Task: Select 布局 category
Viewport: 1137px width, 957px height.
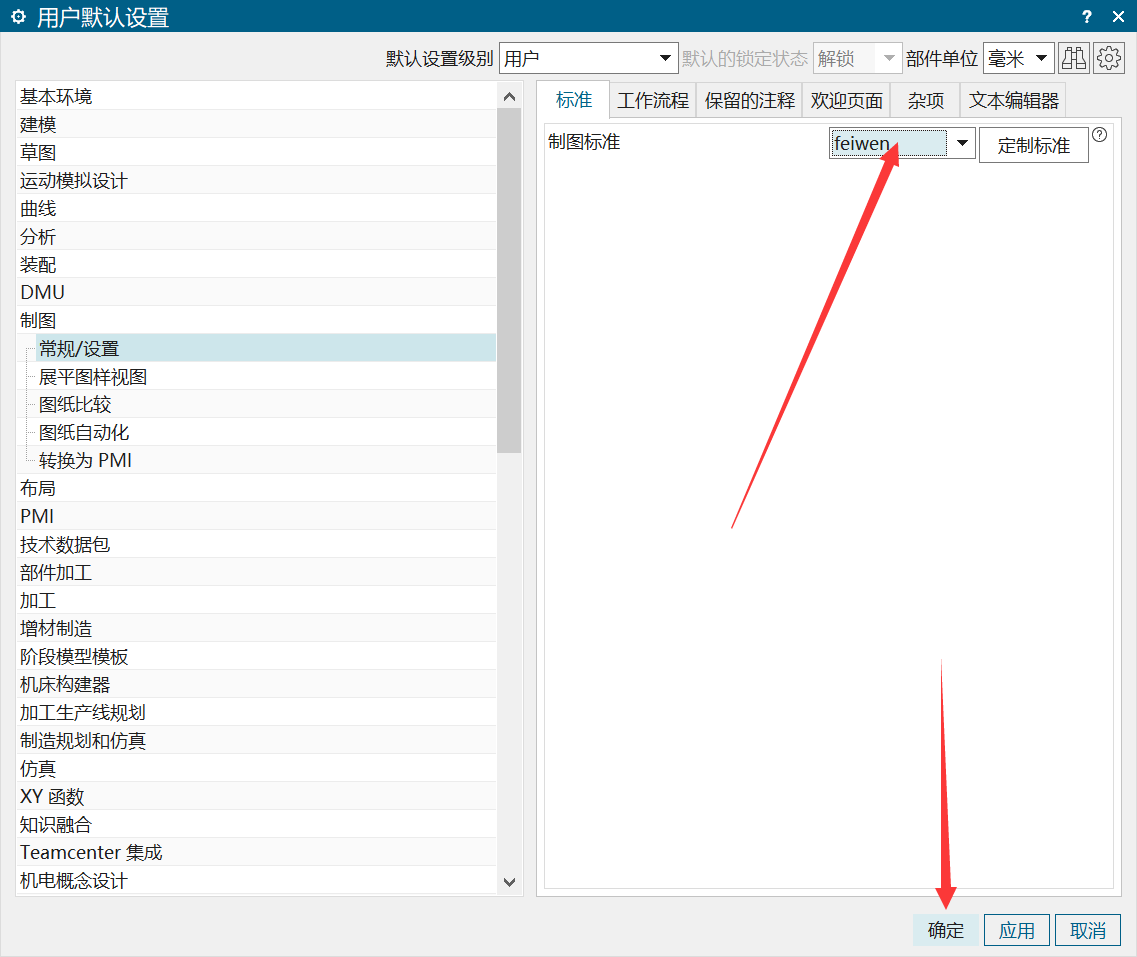Action: pos(257,489)
